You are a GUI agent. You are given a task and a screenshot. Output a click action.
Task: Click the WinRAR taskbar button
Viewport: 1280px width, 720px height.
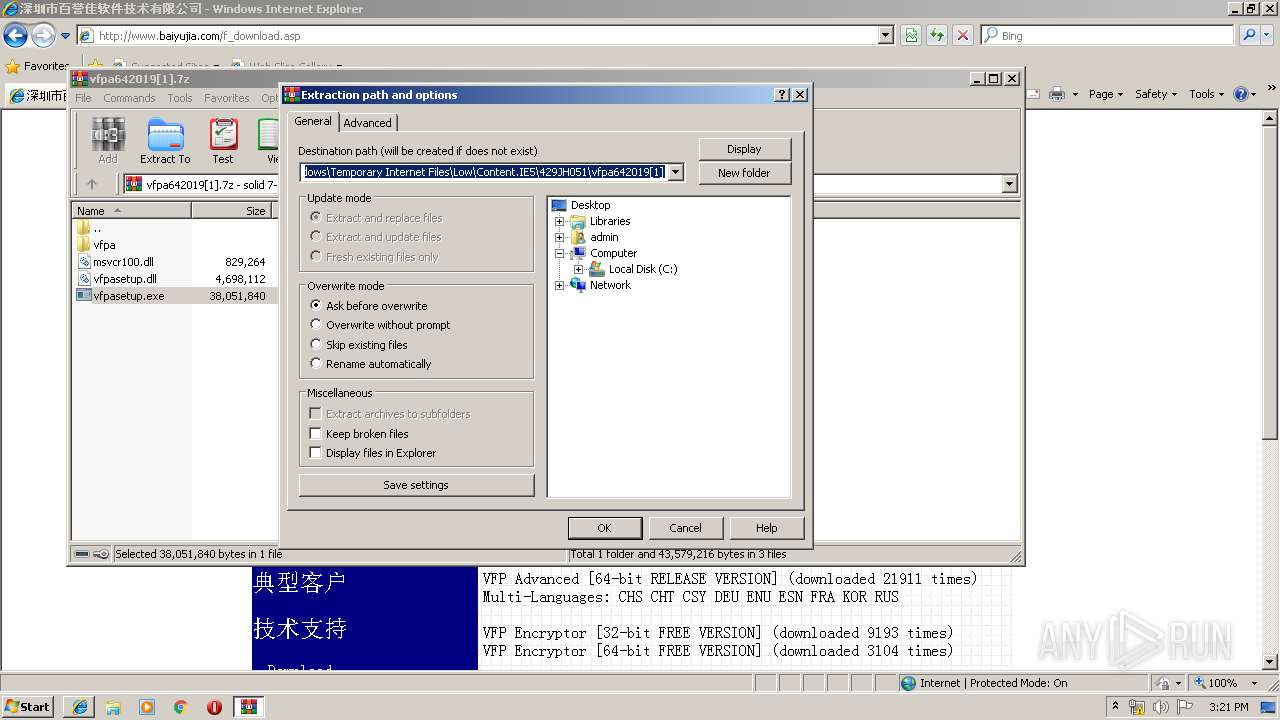click(x=249, y=707)
